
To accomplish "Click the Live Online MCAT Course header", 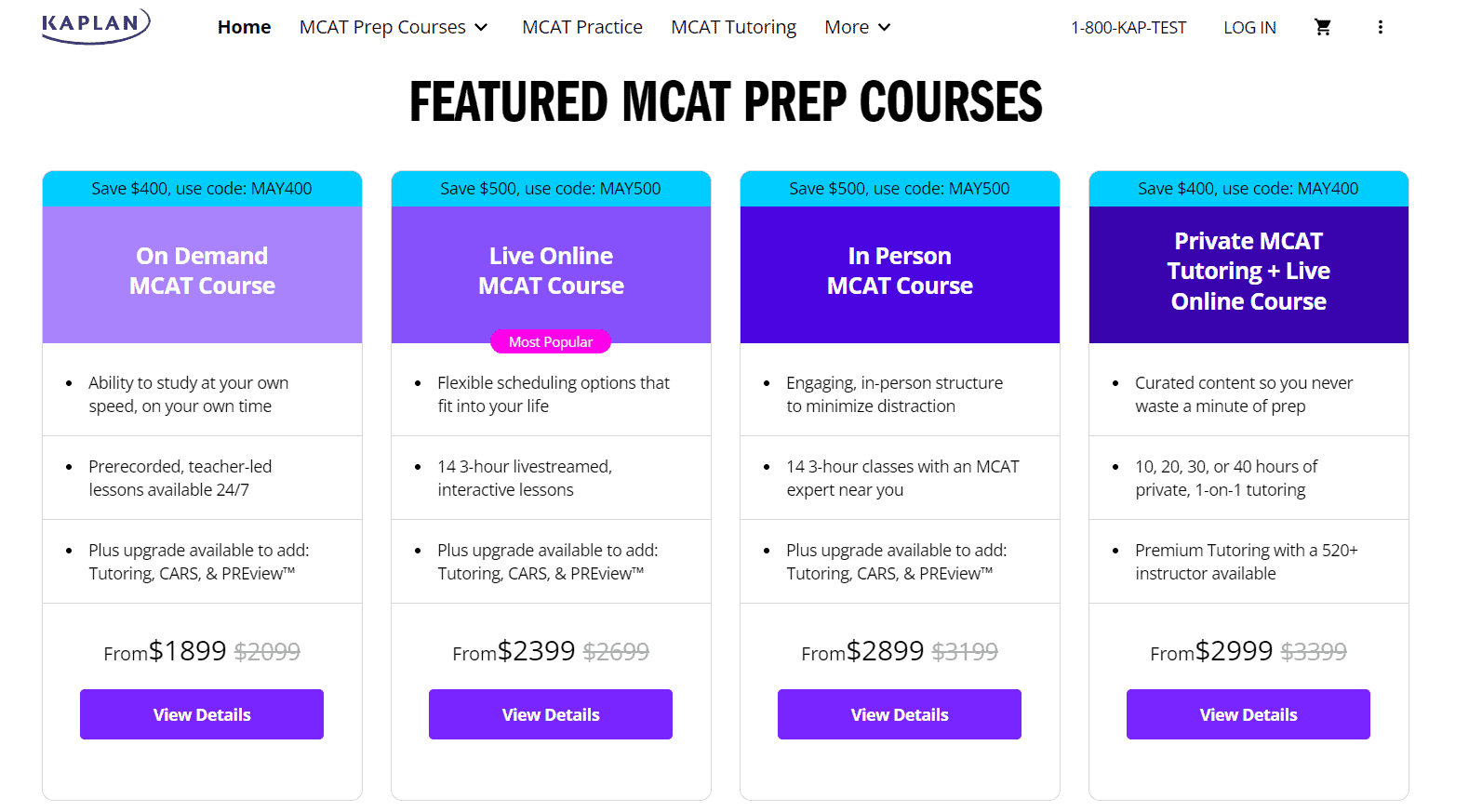I will pos(550,271).
